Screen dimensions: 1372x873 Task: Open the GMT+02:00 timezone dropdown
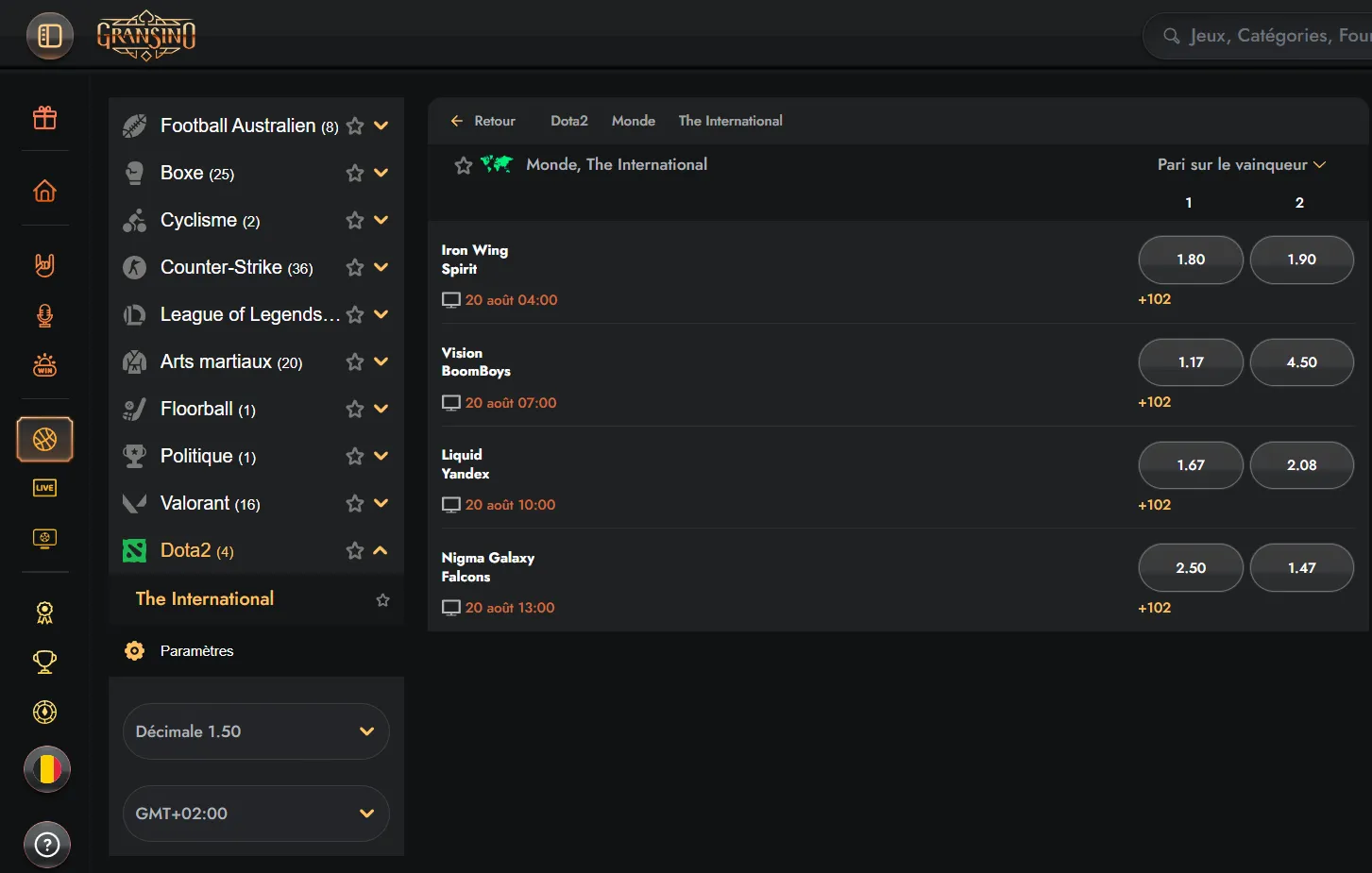click(x=256, y=814)
